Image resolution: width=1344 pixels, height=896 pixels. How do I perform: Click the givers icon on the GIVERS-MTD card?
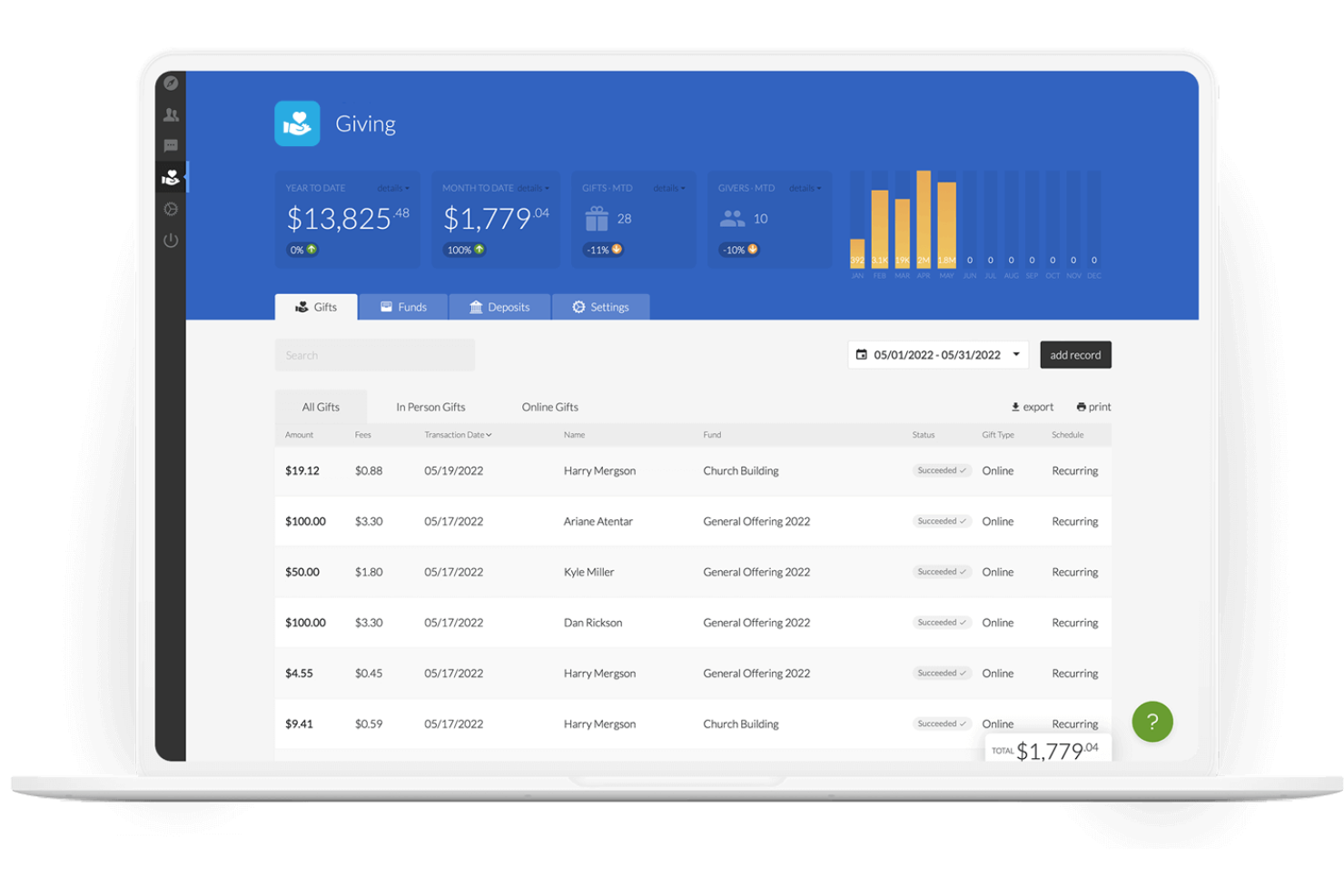732,218
